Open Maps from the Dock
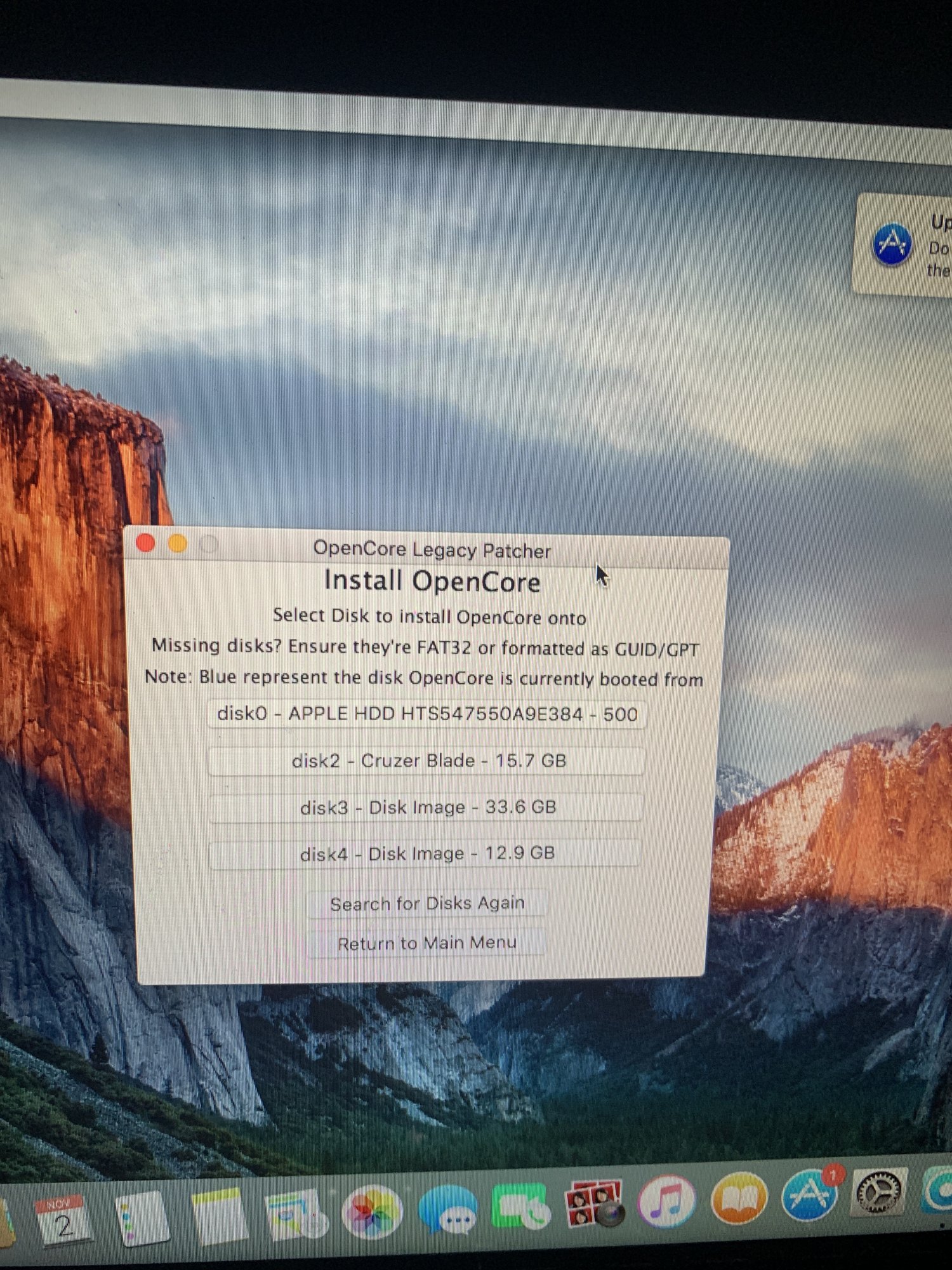Viewport: 952px width, 1270px height. 296,1215
